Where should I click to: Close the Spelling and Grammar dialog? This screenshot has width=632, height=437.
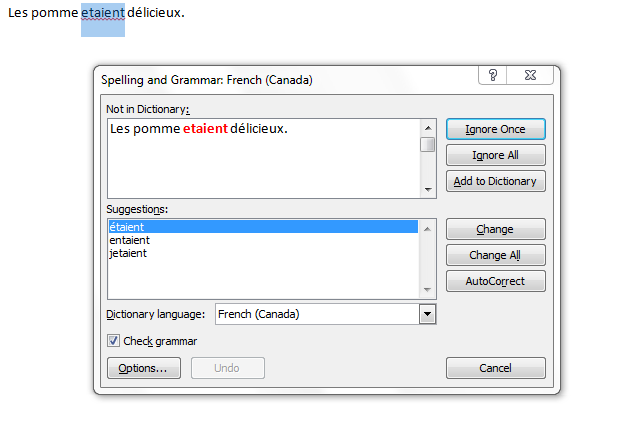pos(531,76)
